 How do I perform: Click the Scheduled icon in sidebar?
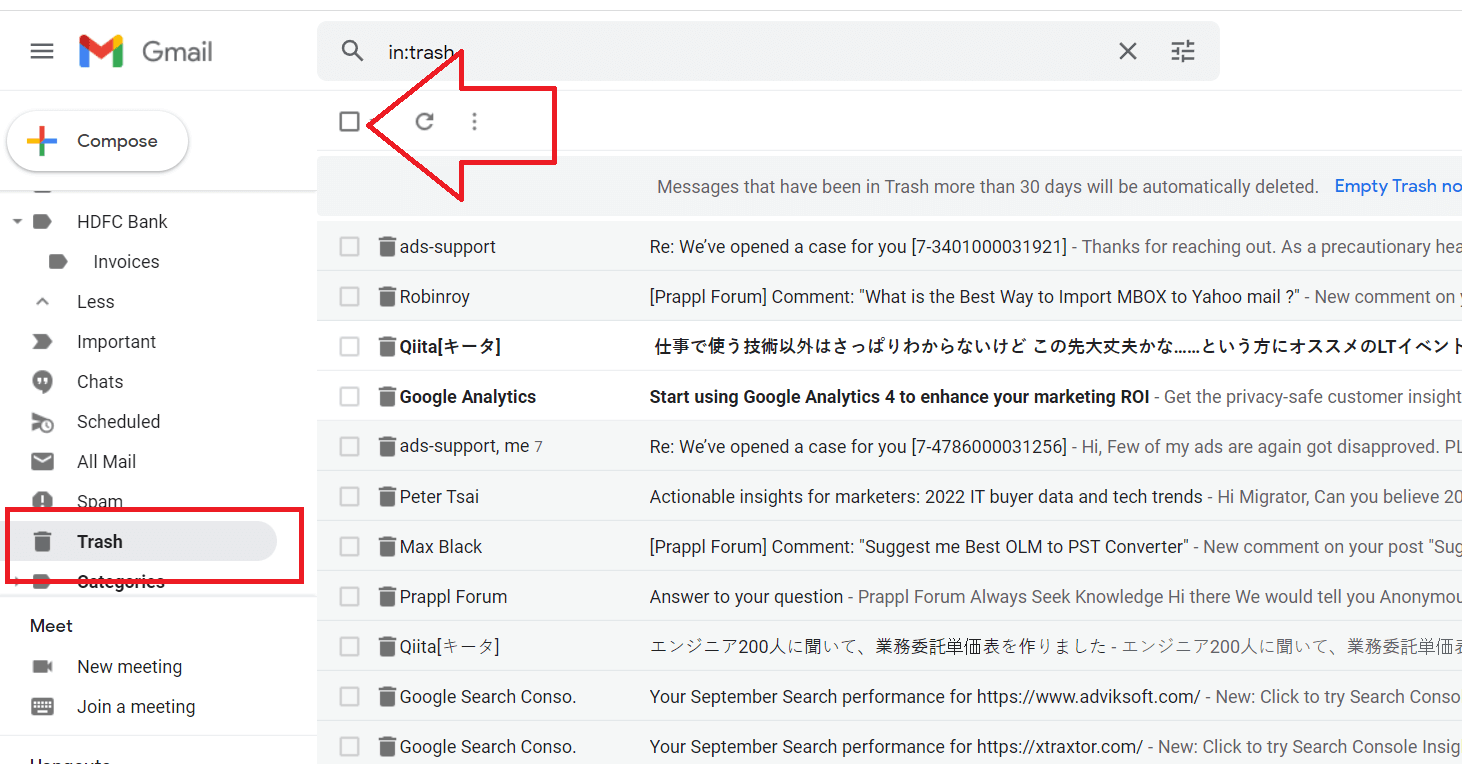pos(42,422)
